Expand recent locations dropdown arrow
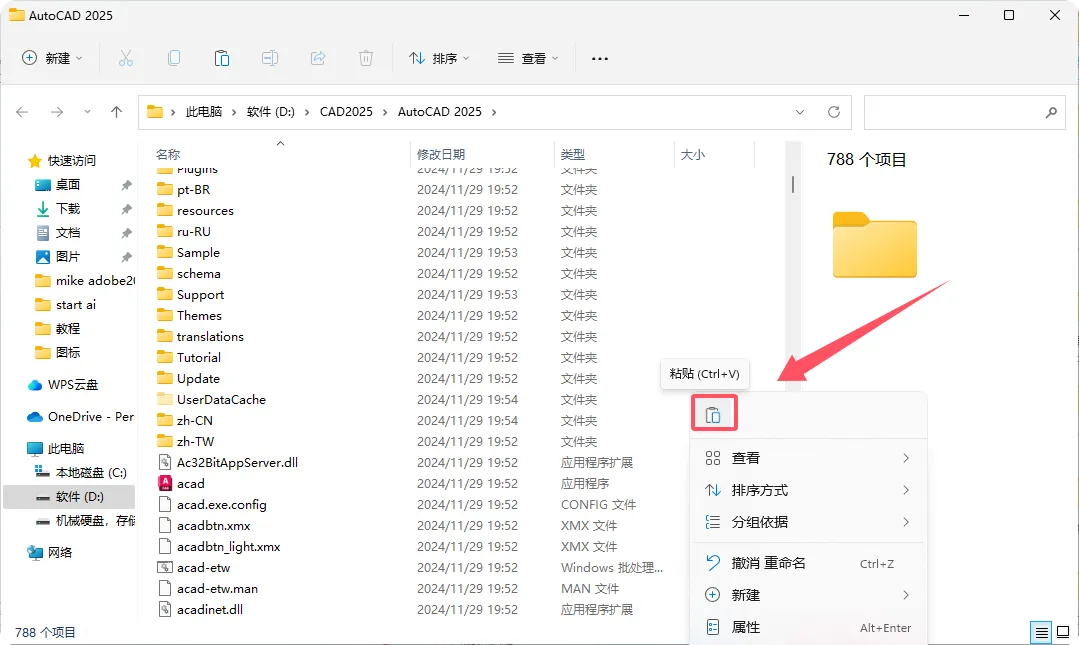This screenshot has width=1079, height=645. pos(87,112)
